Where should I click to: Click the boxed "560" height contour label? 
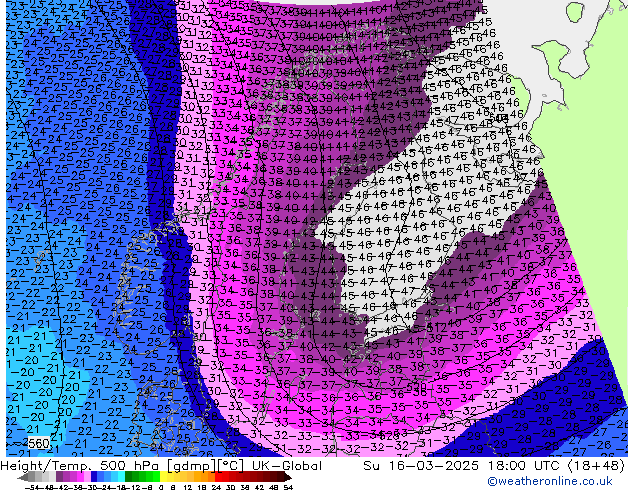click(x=38, y=443)
